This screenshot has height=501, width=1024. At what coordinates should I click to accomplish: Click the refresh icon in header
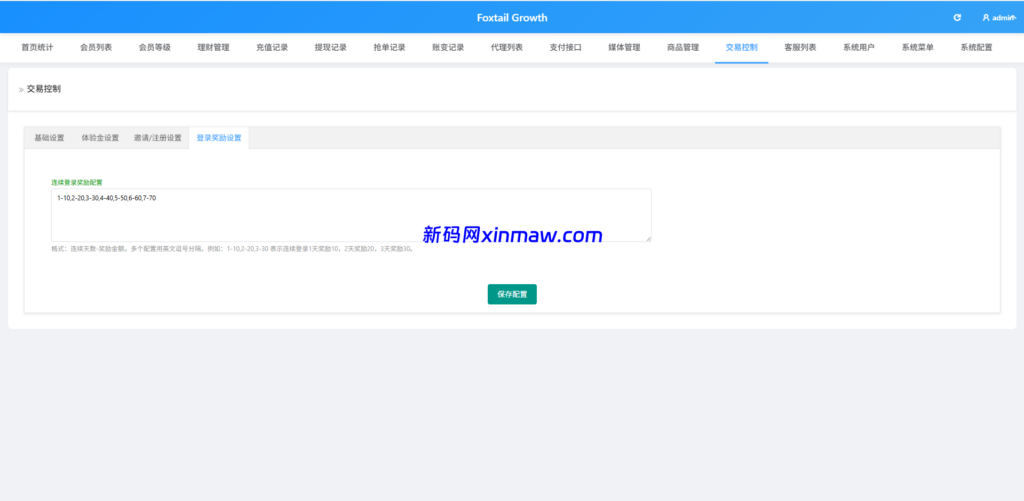tap(957, 18)
